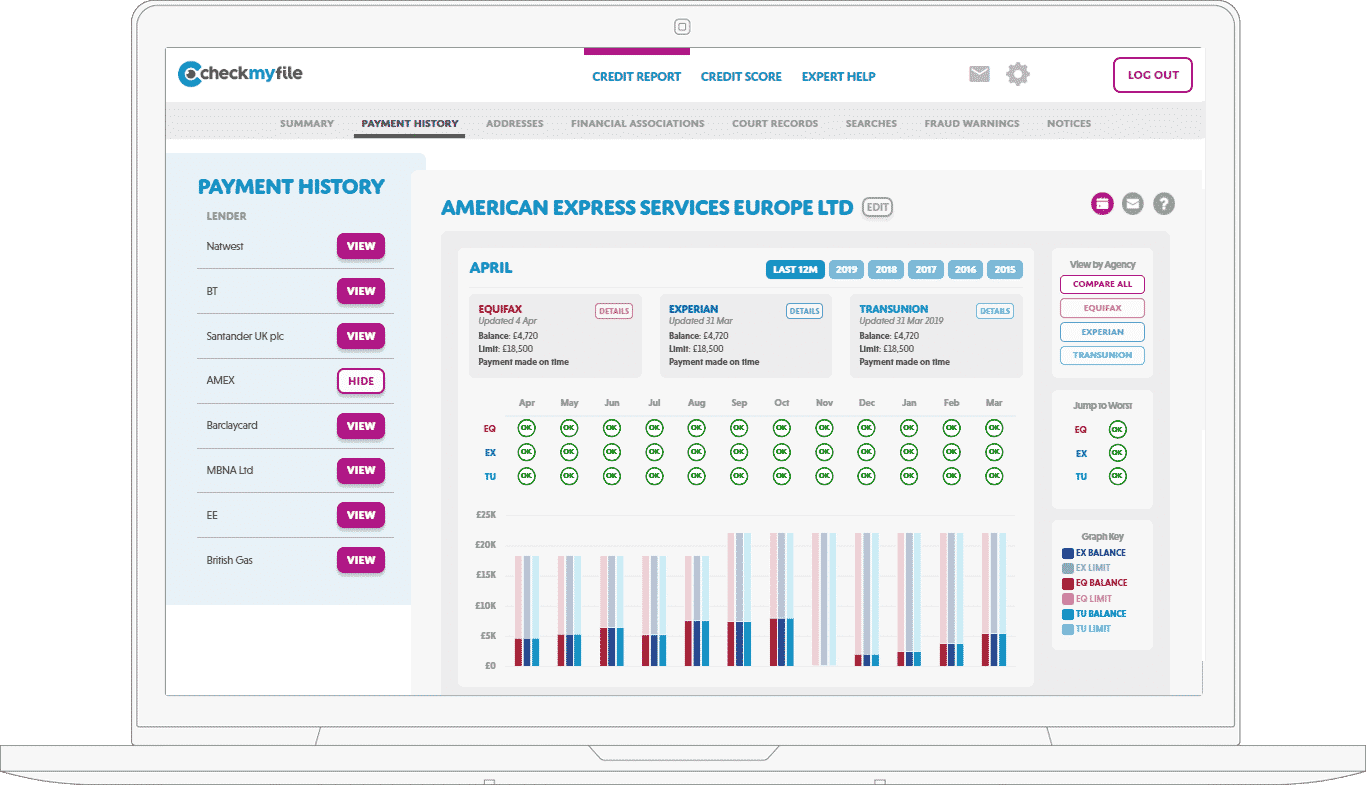This screenshot has height=785, width=1366.
Task: Switch to the Summary tab
Action: click(x=307, y=124)
